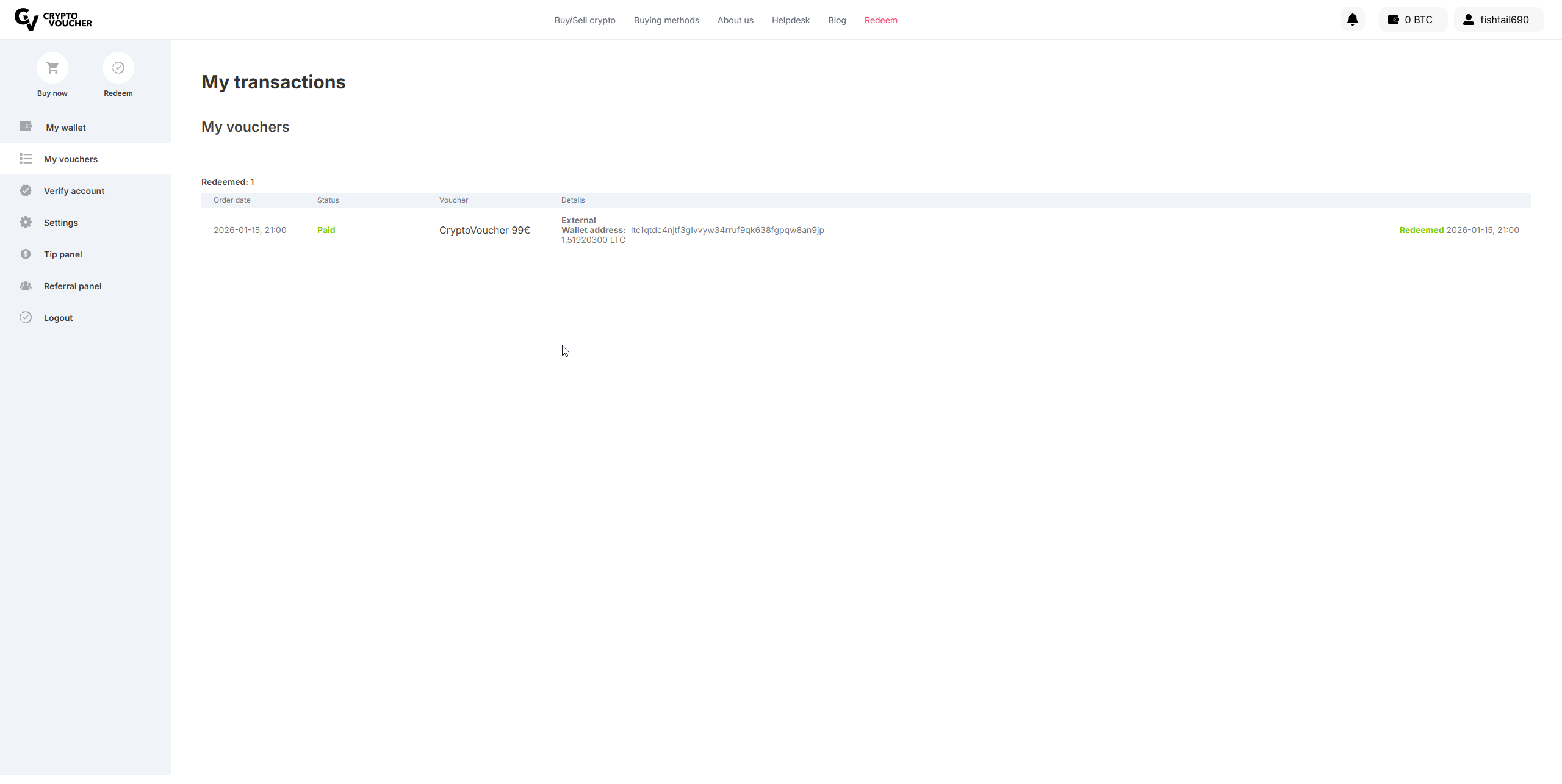Click the Settings gear icon

click(x=26, y=222)
